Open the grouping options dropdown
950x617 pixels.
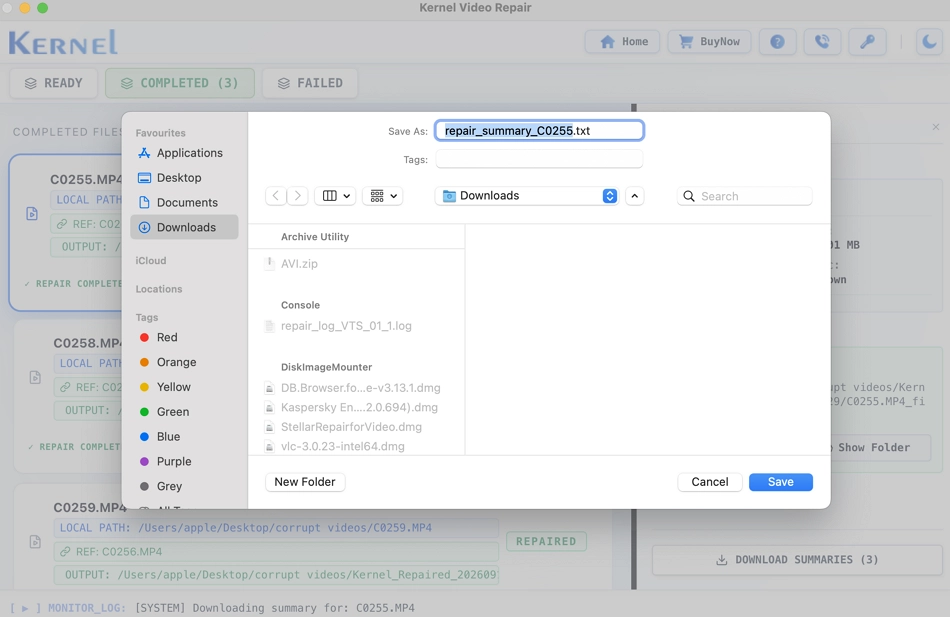[383, 196]
